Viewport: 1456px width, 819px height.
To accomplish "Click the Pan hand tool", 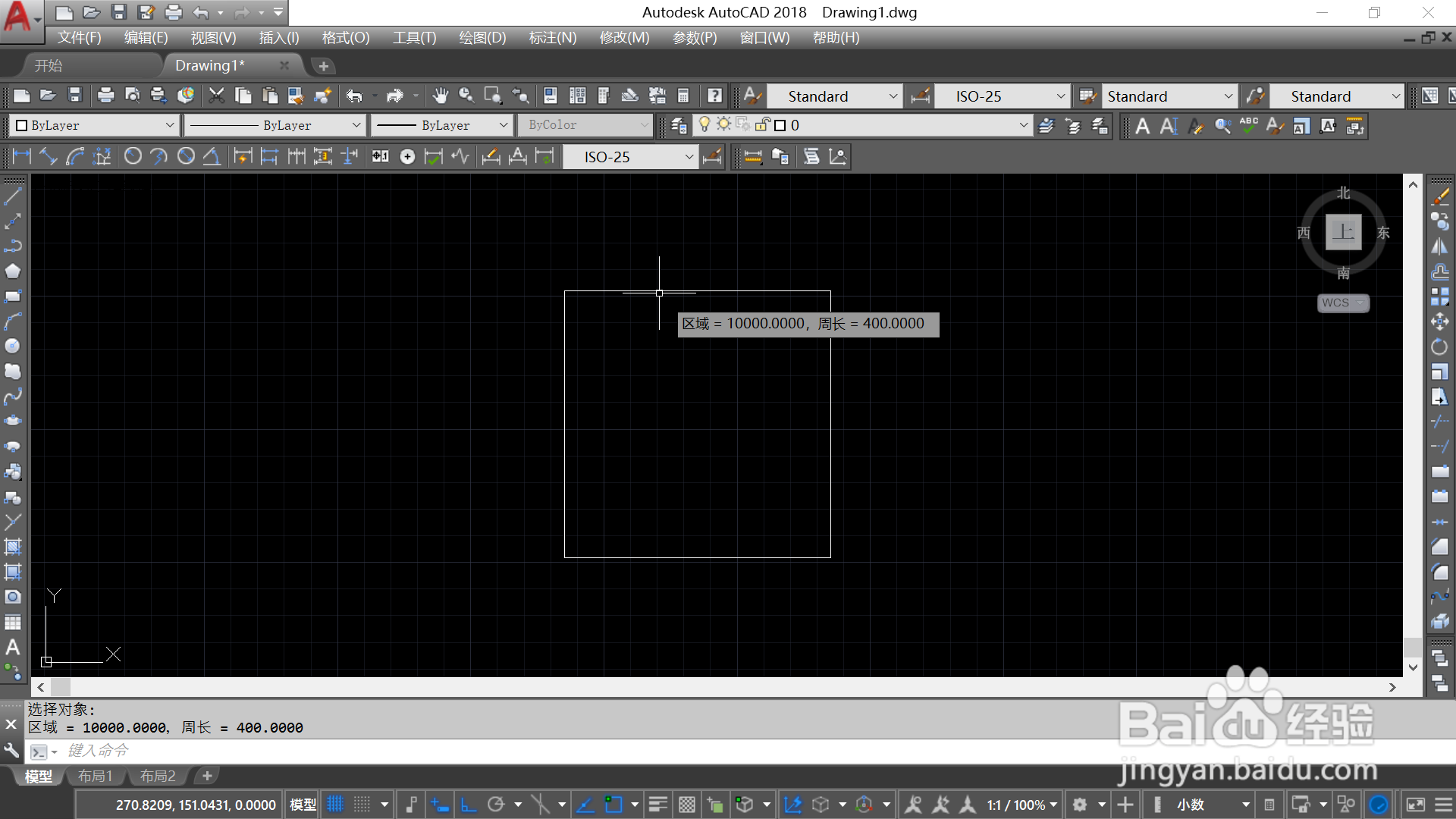I will tap(441, 96).
